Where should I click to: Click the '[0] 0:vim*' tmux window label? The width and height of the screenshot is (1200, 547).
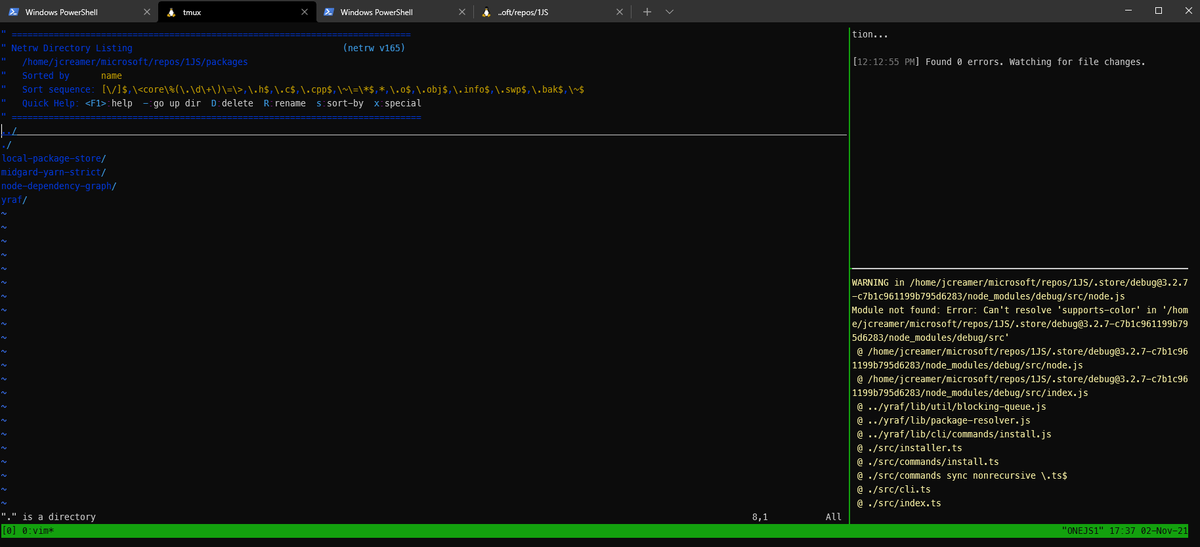coord(30,531)
